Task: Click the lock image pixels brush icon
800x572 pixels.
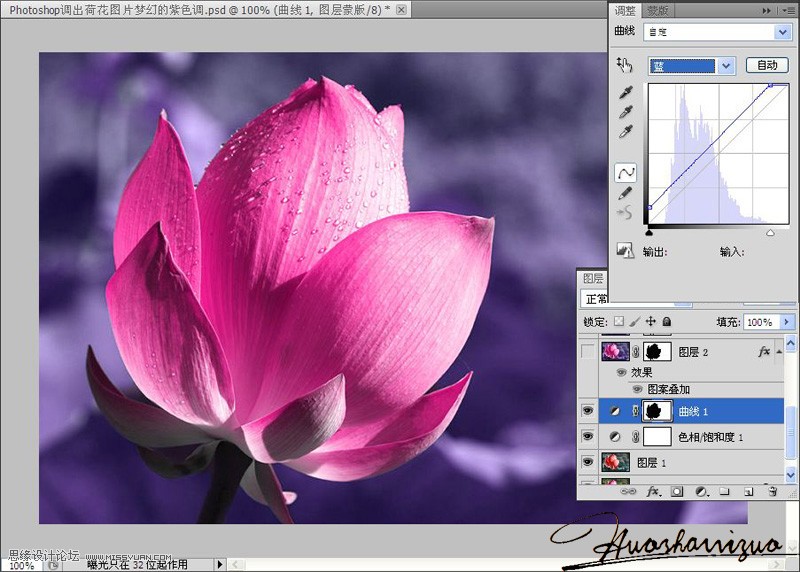Action: 635,321
